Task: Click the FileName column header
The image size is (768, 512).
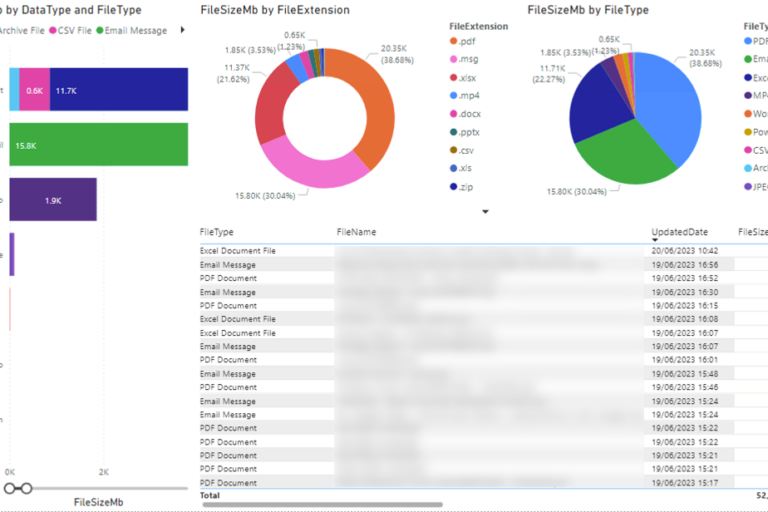Action: [356, 231]
